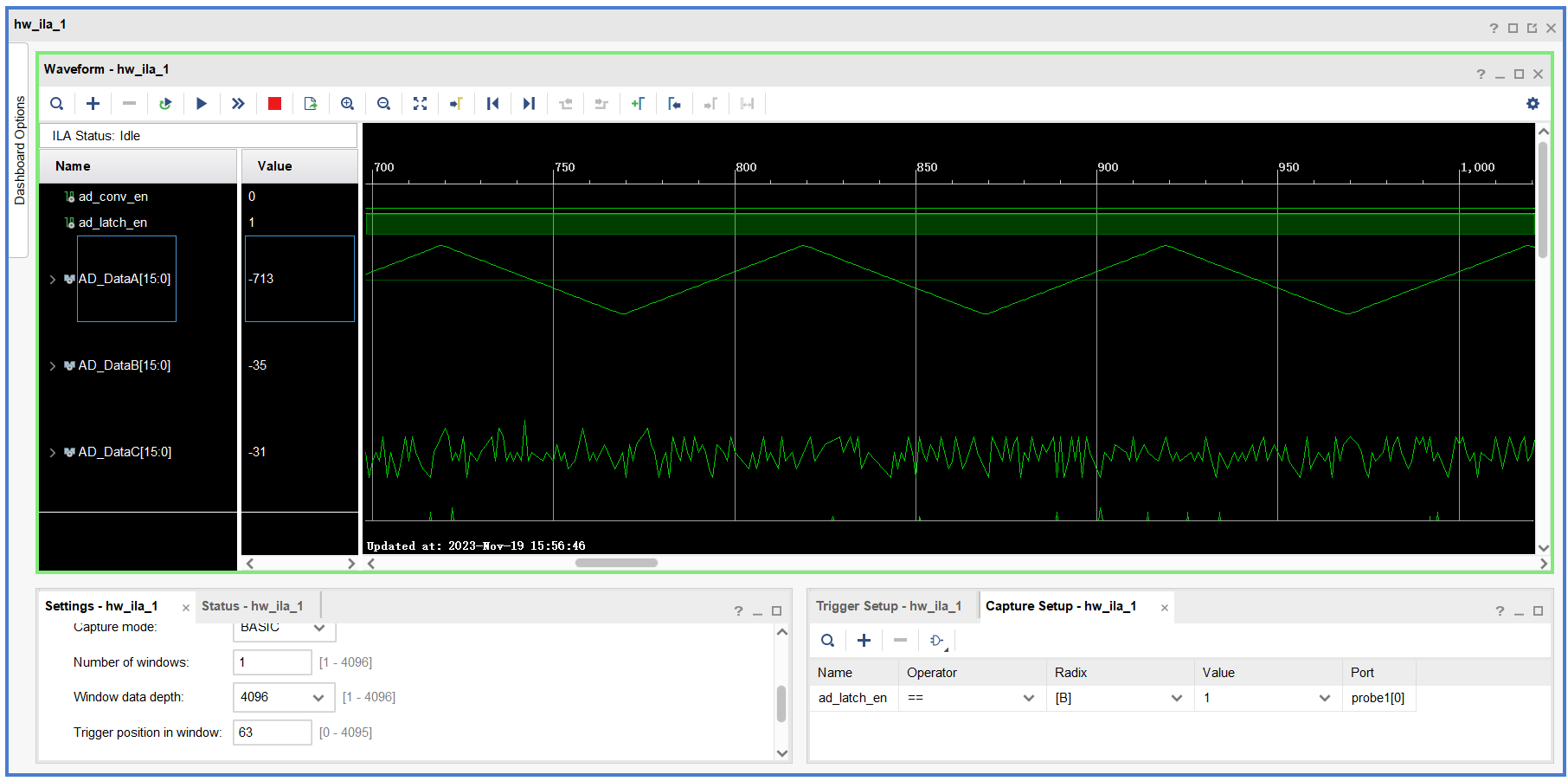Select the AD_DataC[15:0] signal name
Image resolution: width=1568 pixels, height=781 pixels.
click(x=125, y=452)
